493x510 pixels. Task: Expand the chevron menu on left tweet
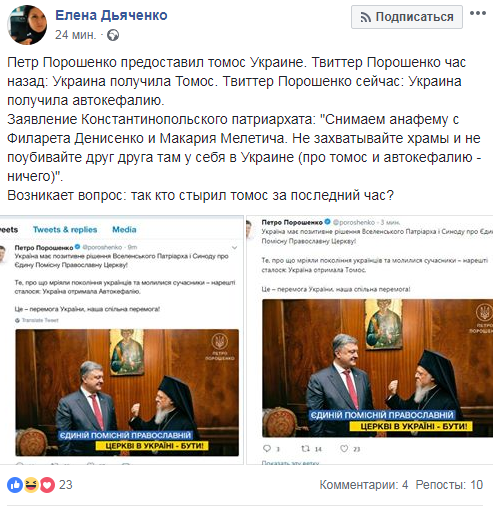(235, 248)
